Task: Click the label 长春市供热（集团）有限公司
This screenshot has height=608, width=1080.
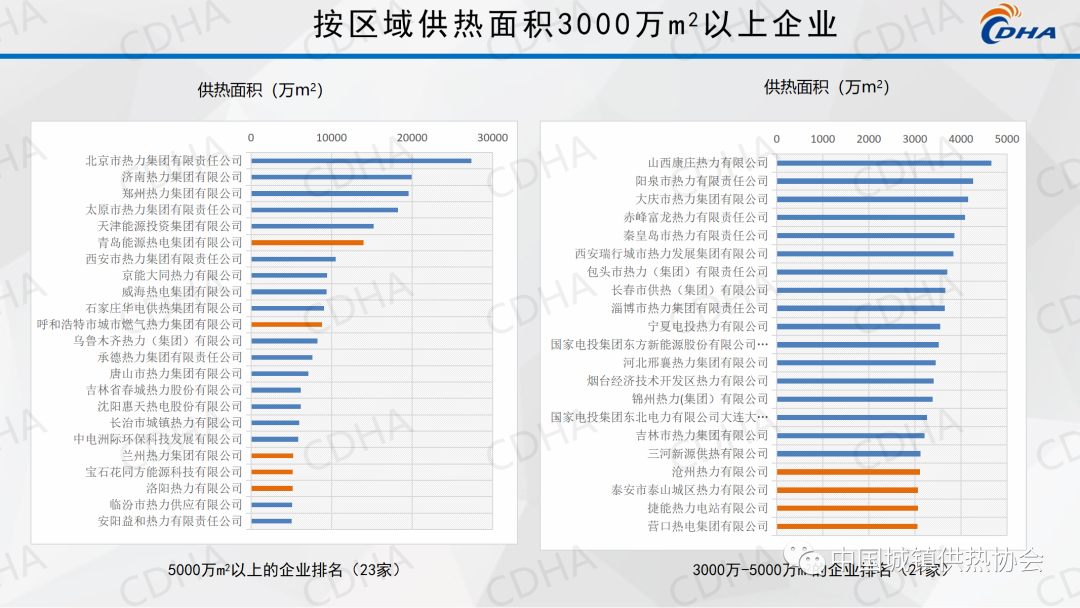Action: click(x=689, y=290)
